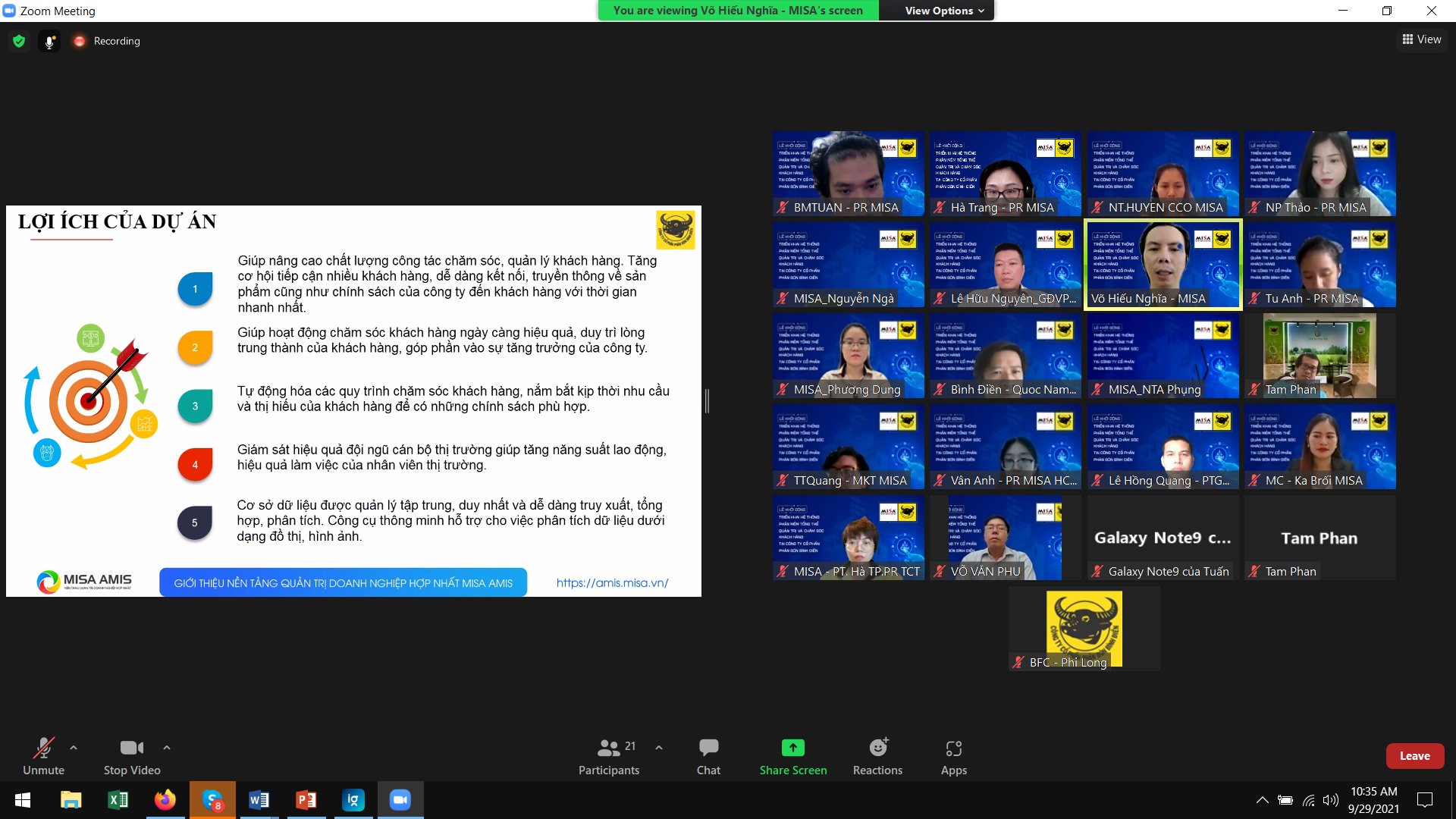Unmute the microphone

[x=43, y=756]
